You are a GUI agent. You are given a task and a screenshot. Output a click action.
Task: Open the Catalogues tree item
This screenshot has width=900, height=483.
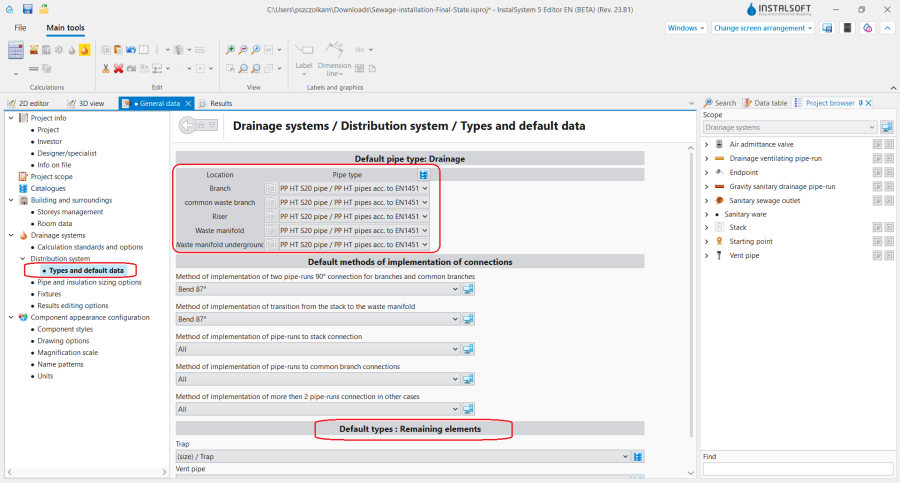[48, 188]
